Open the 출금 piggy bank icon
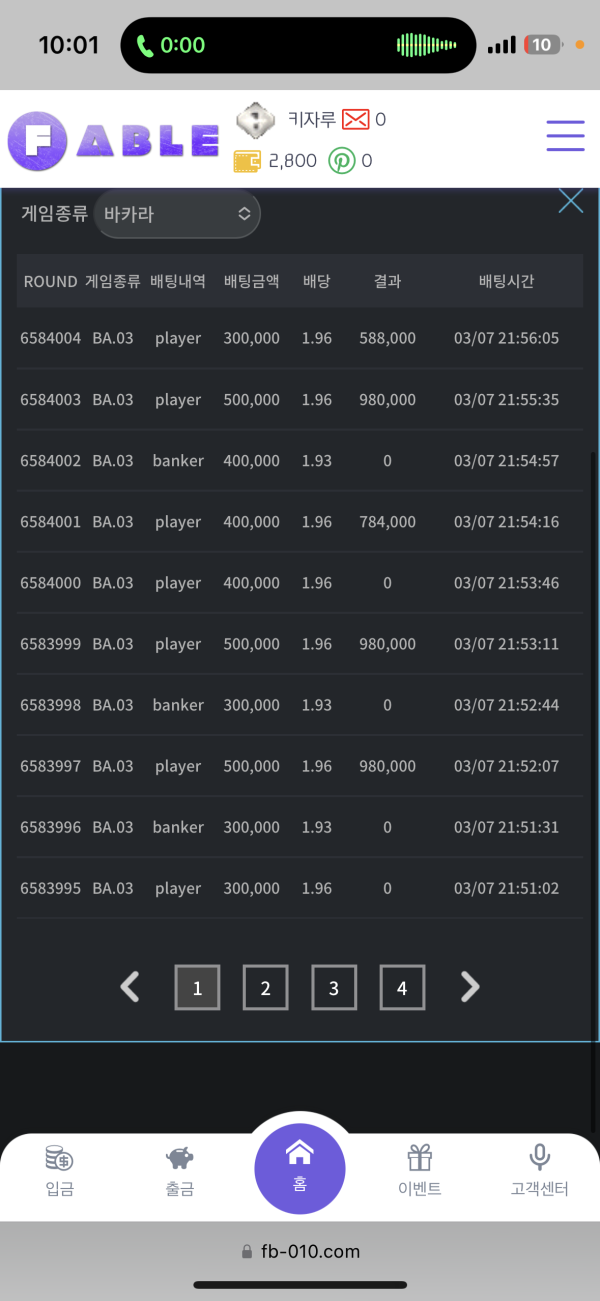Viewport: 600px width, 1301px height. 180,1159
